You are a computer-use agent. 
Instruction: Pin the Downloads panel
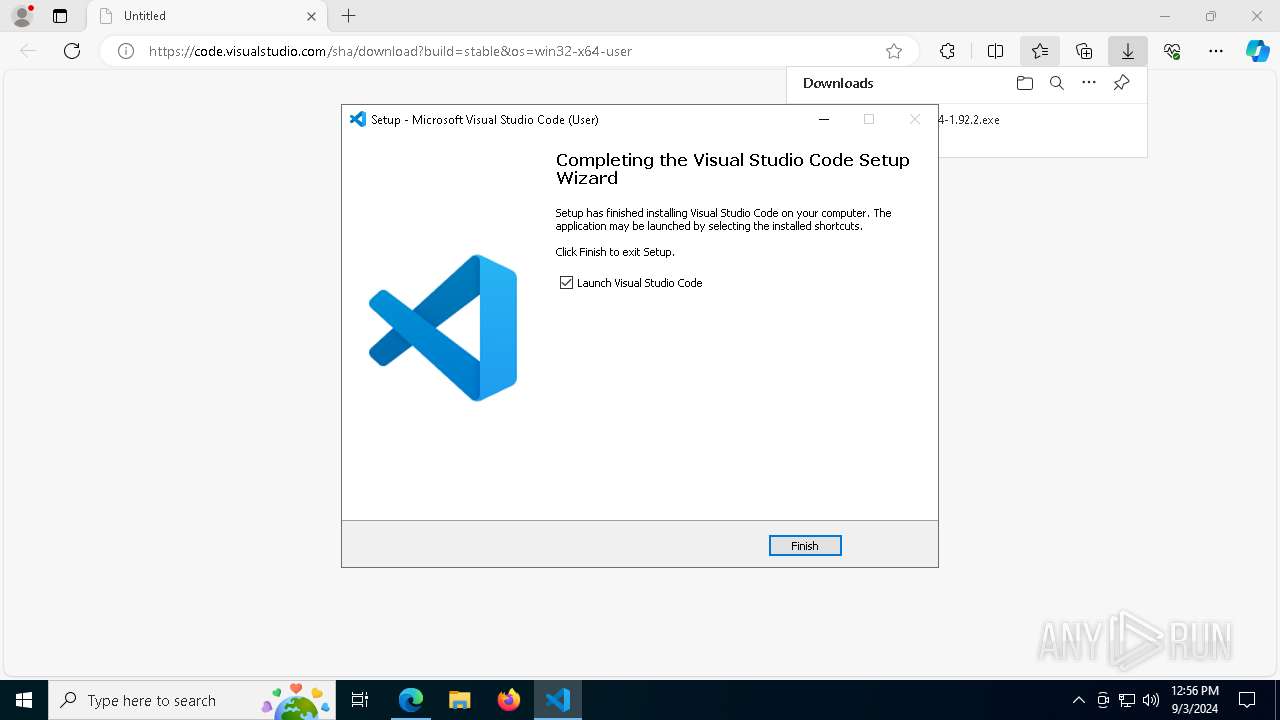pyautogui.click(x=1121, y=83)
